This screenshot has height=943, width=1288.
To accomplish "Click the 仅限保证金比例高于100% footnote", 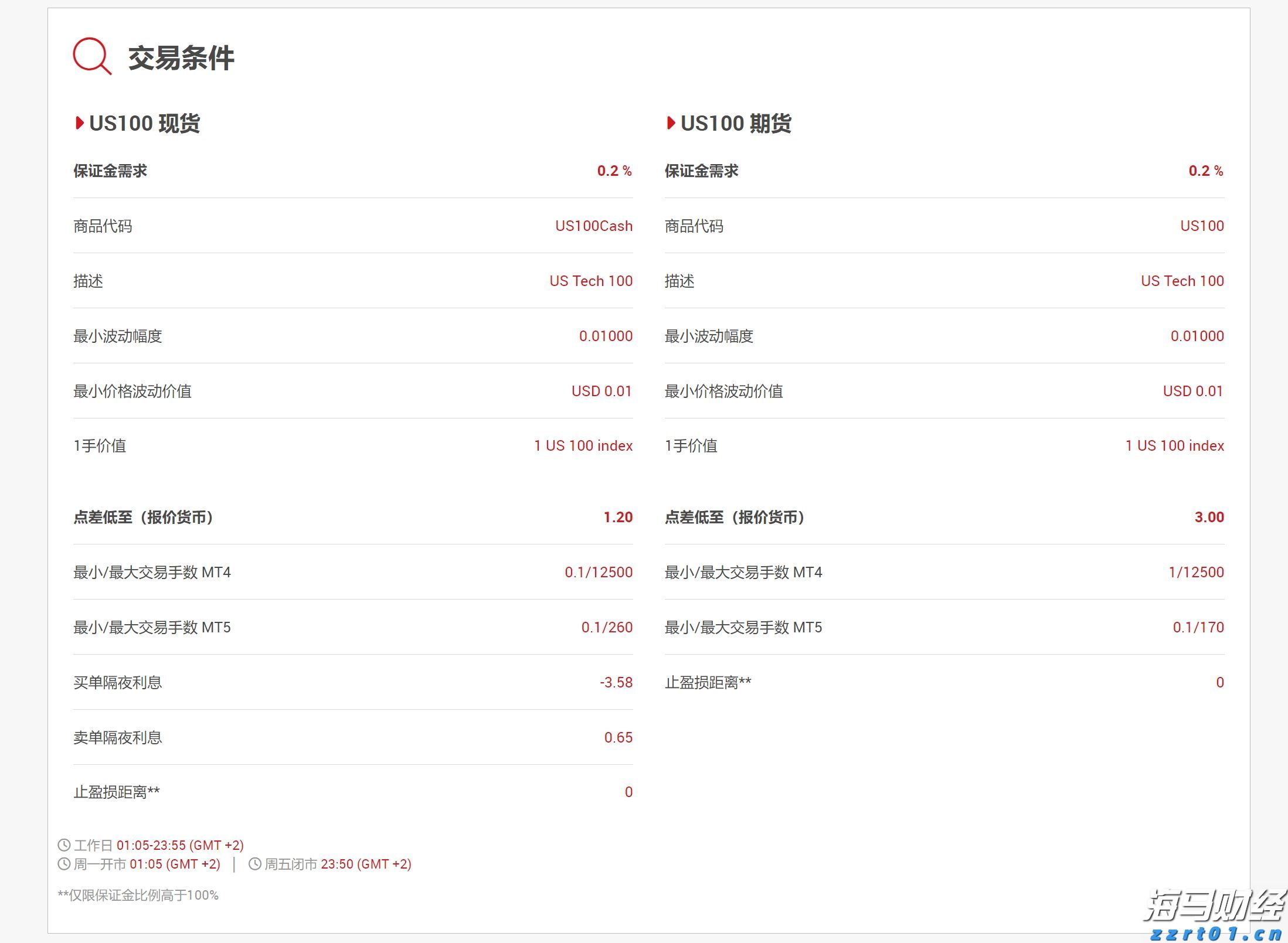I will [x=138, y=895].
